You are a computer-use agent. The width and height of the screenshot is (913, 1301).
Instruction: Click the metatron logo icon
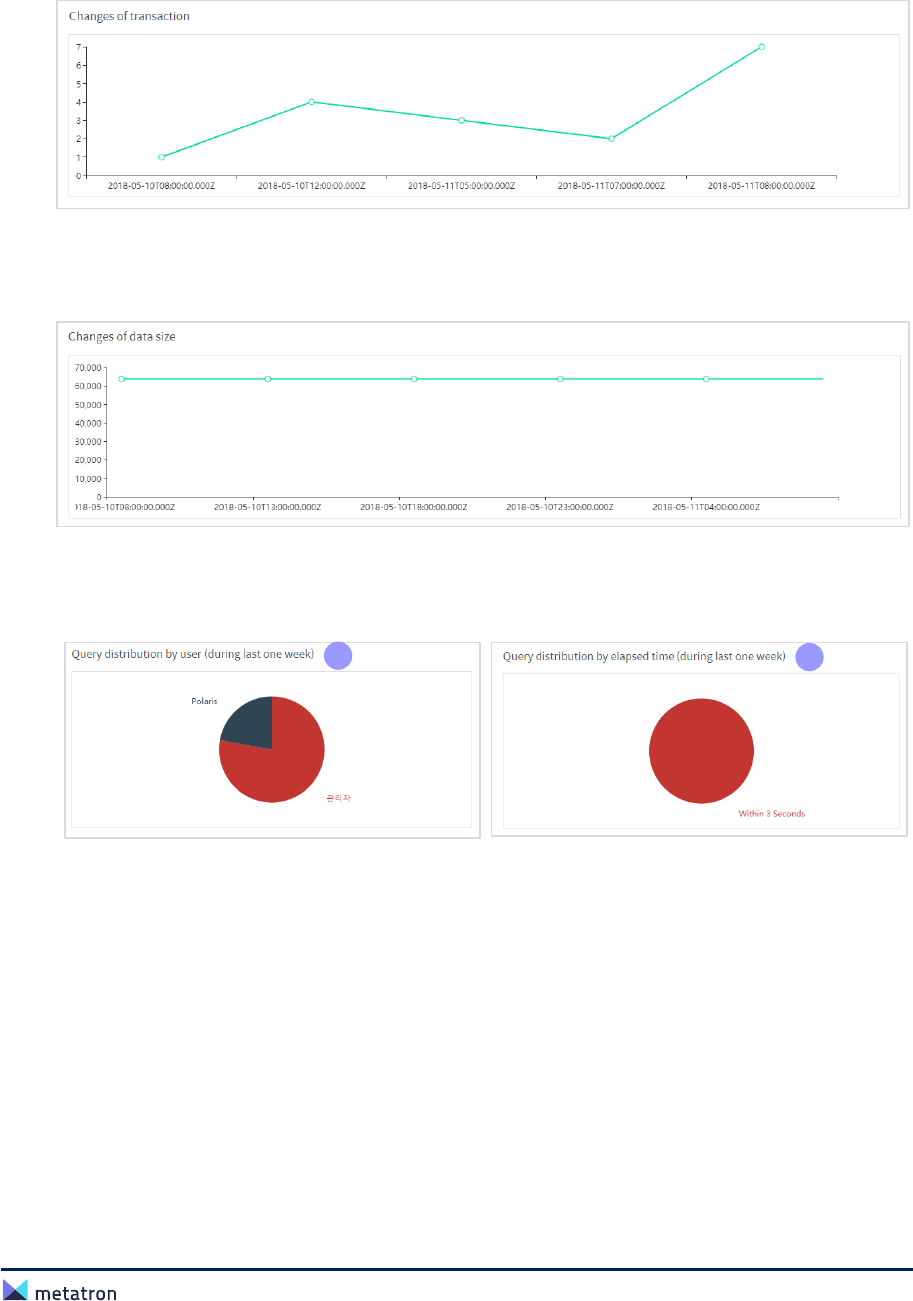coord(15,1293)
